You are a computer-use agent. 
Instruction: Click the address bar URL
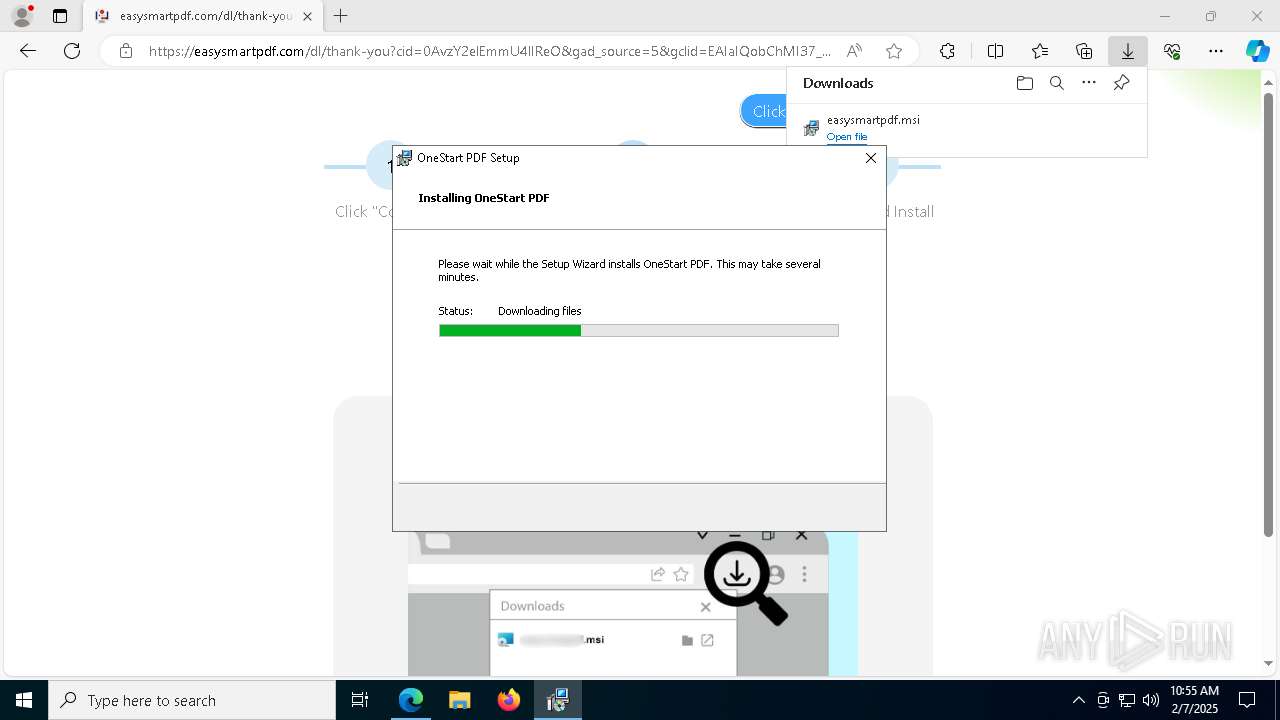(x=490, y=51)
